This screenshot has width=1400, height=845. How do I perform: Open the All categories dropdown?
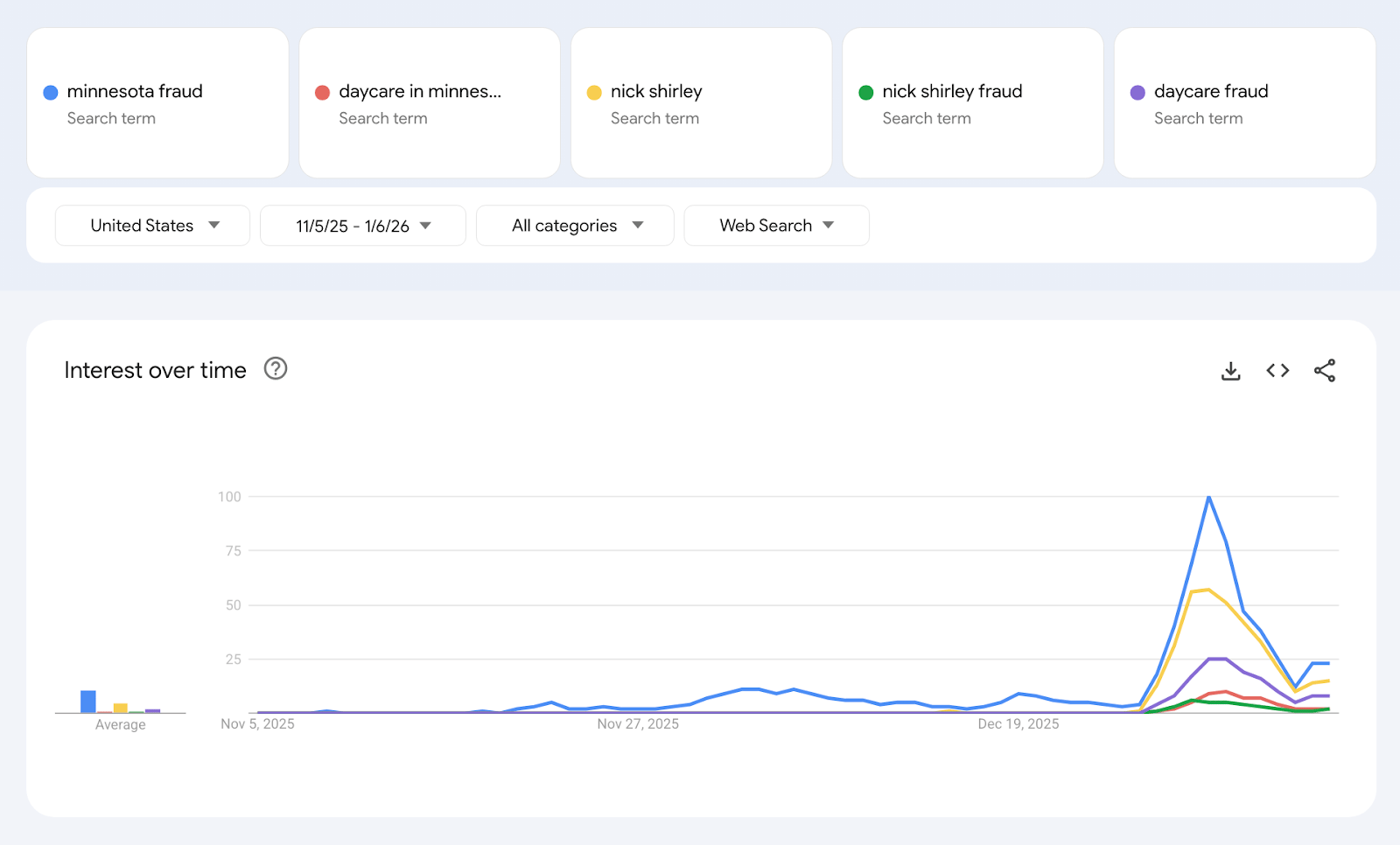coord(576,226)
